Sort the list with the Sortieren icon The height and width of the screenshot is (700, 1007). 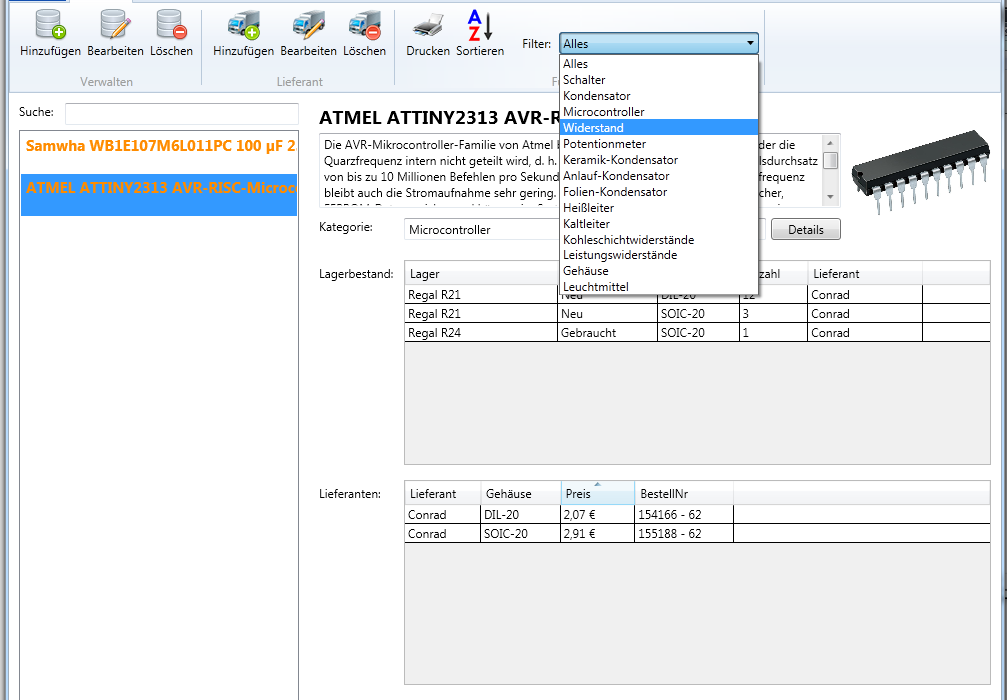(480, 26)
